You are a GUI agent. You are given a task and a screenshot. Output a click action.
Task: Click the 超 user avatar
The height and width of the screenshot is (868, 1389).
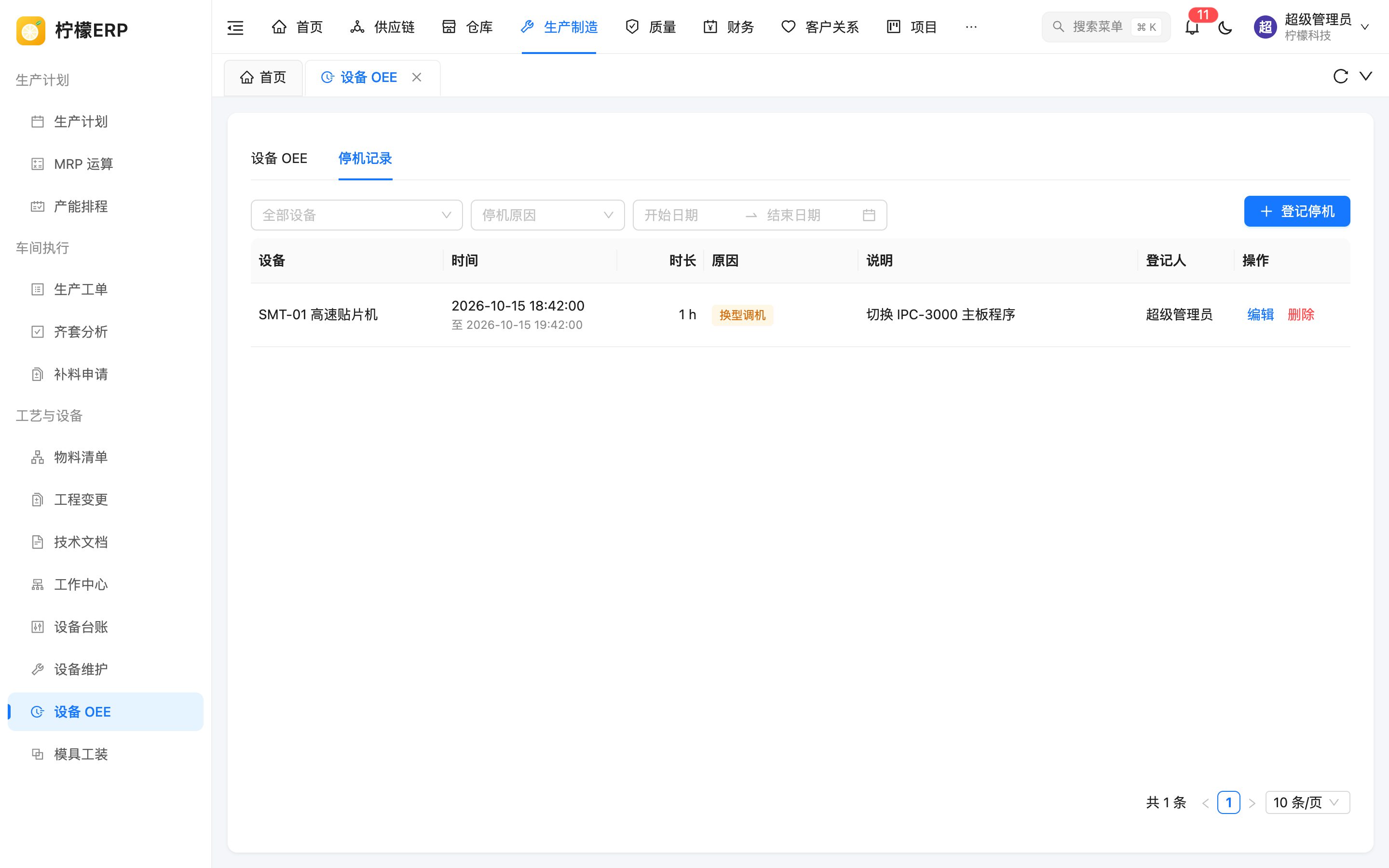pyautogui.click(x=1265, y=27)
